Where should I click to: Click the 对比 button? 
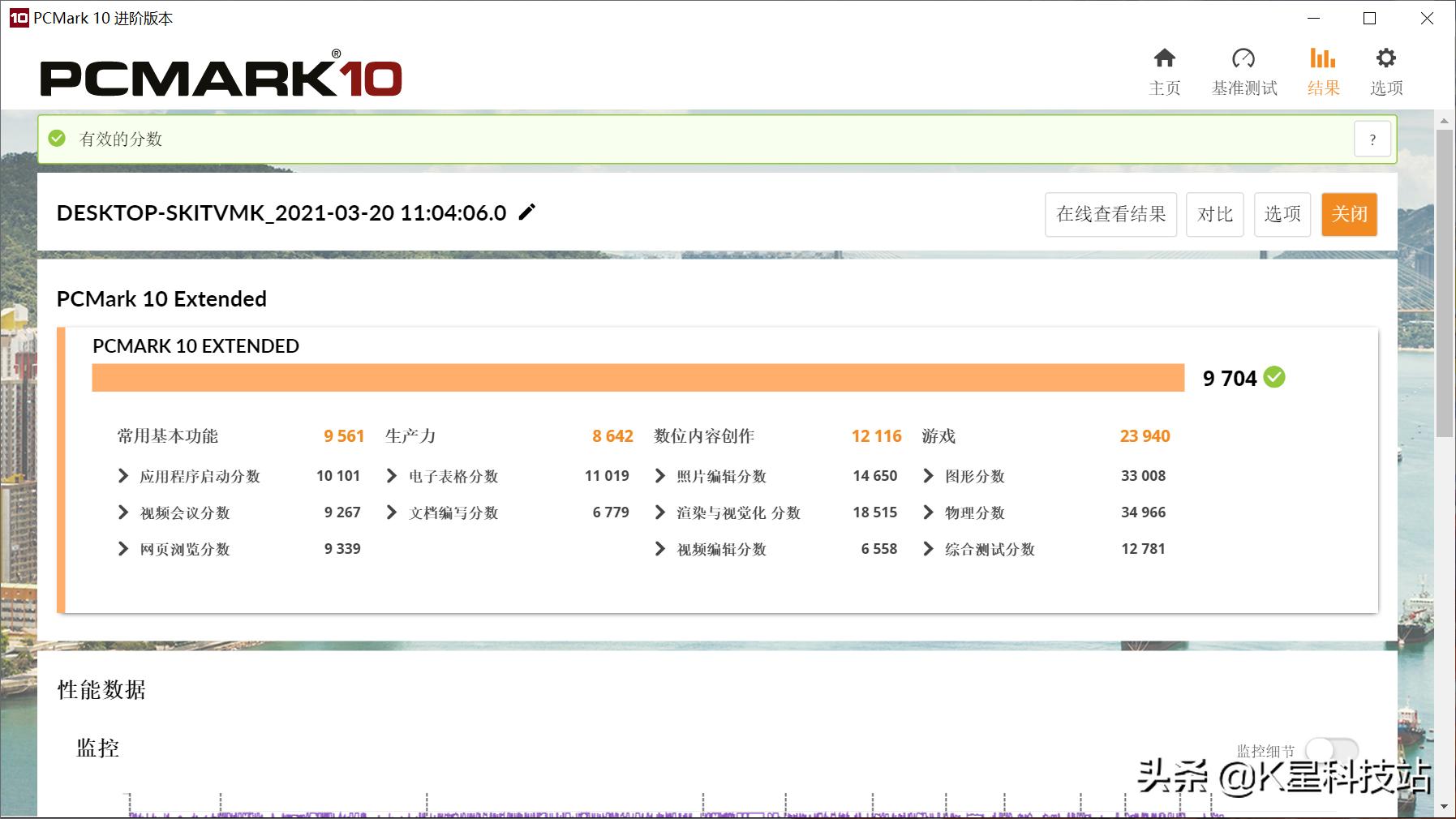click(1214, 214)
